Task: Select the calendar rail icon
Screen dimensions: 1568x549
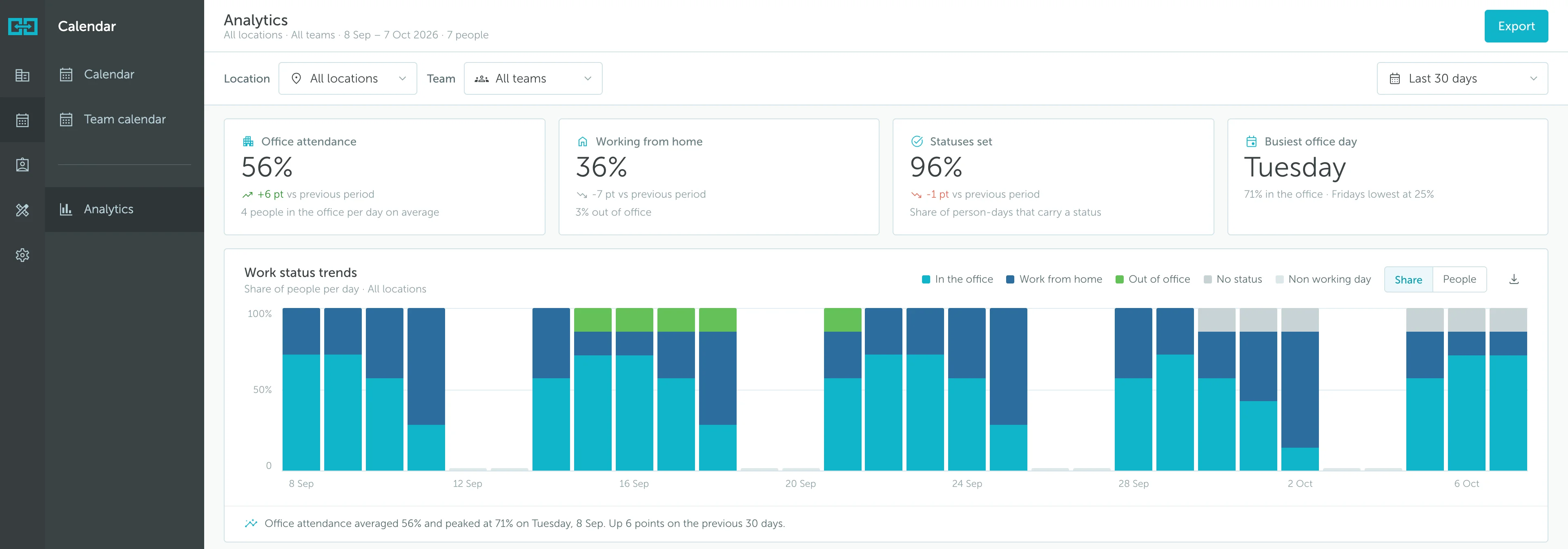Action: click(22, 120)
